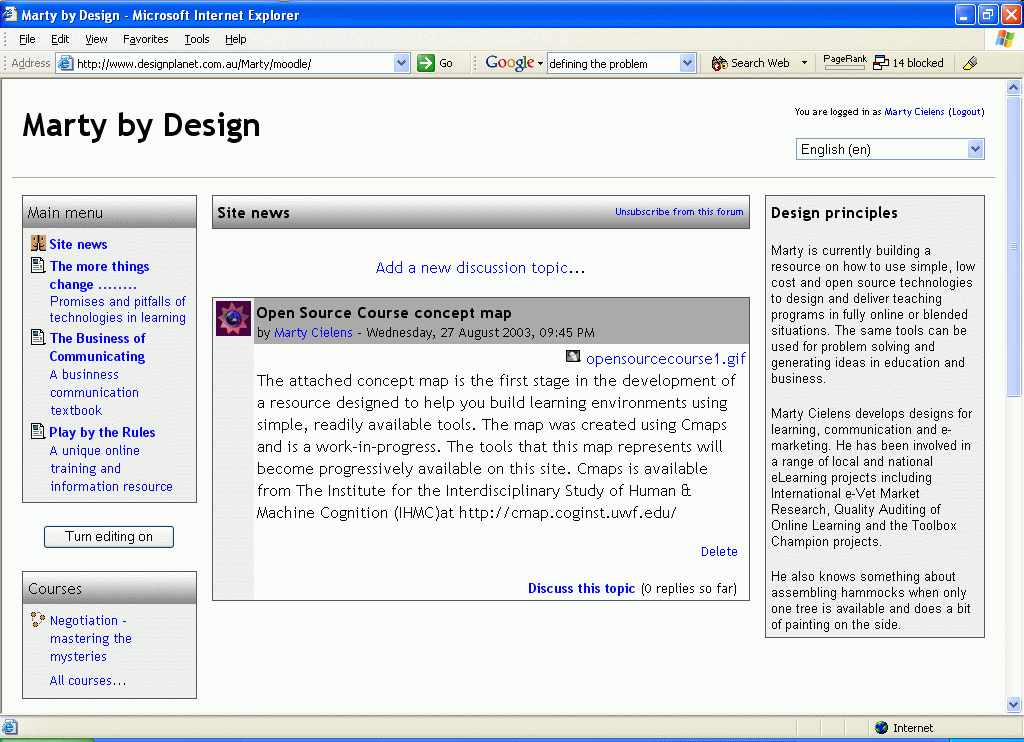Open the Favorites menu
This screenshot has height=742, width=1024.
tap(145, 39)
